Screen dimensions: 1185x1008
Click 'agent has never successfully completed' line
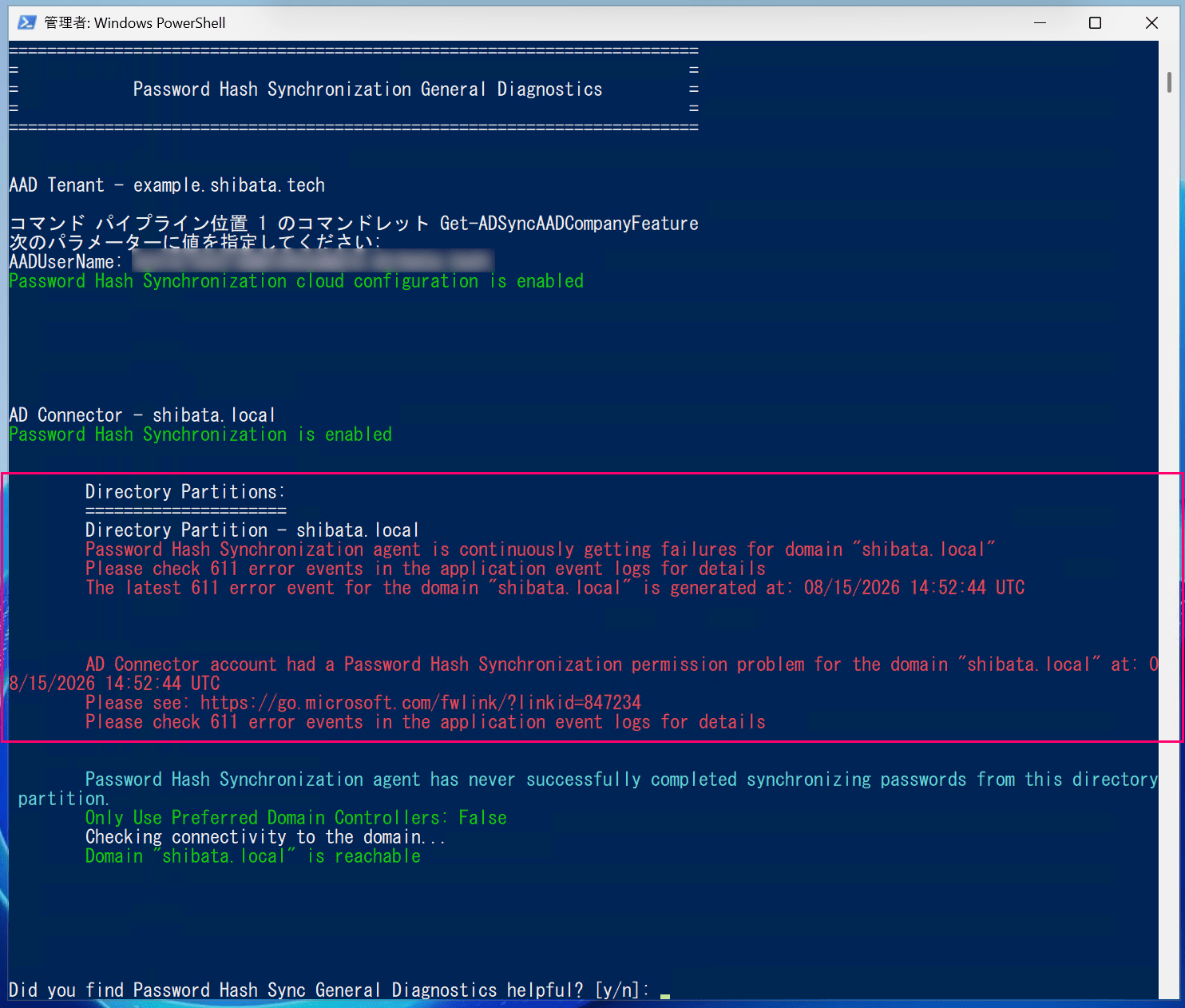pyautogui.click(x=621, y=780)
